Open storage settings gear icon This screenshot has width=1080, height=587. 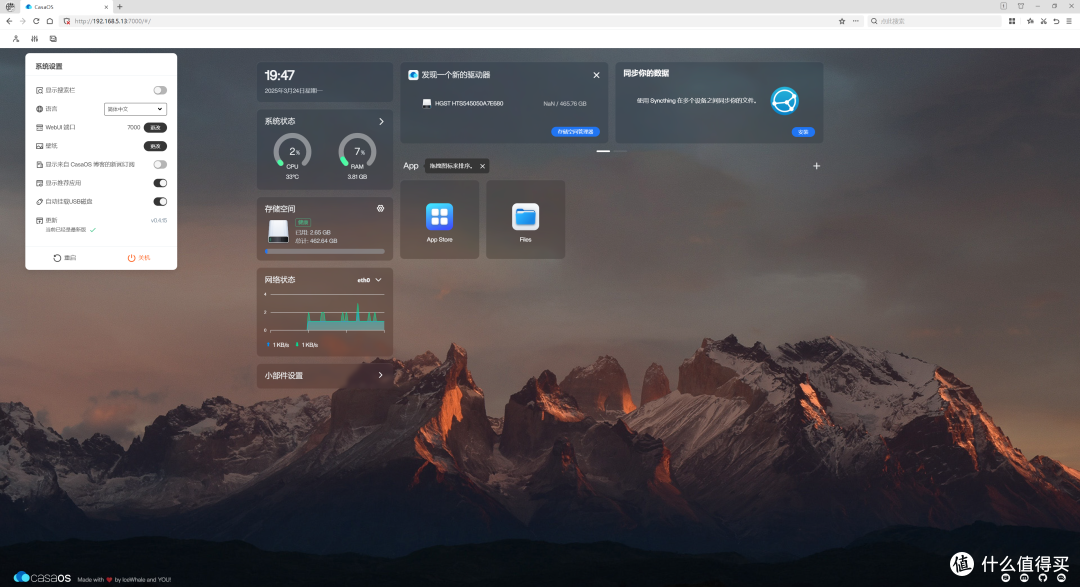[x=380, y=209]
